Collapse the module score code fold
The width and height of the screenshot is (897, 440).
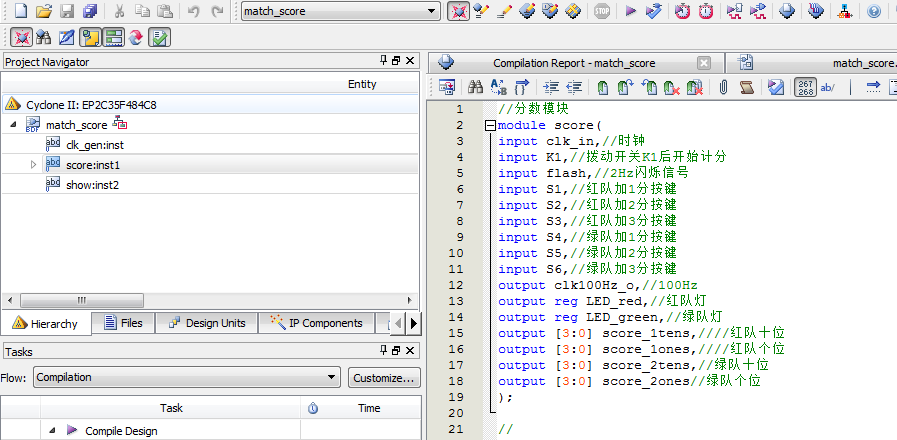[x=490, y=126]
